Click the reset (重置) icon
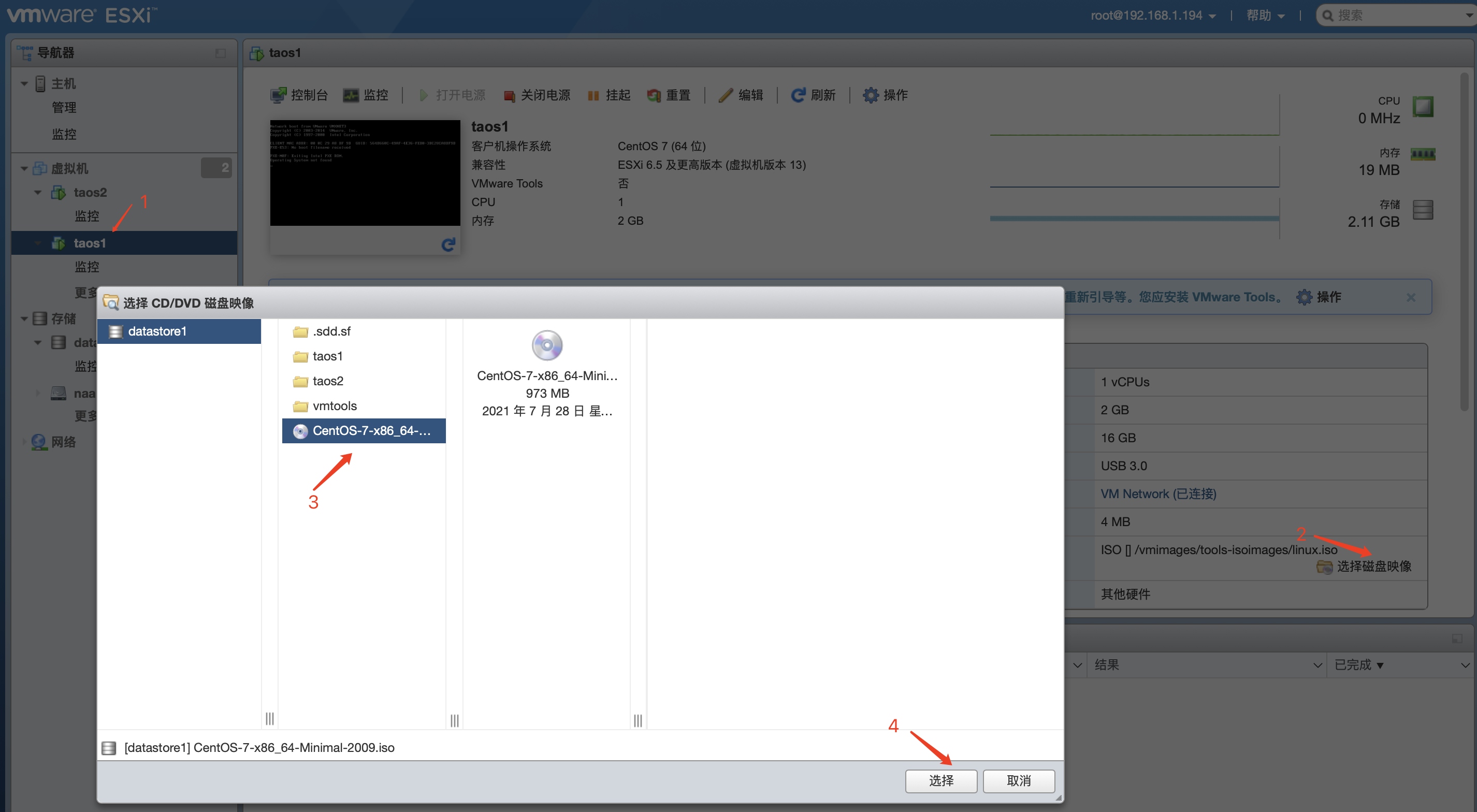 click(x=654, y=96)
